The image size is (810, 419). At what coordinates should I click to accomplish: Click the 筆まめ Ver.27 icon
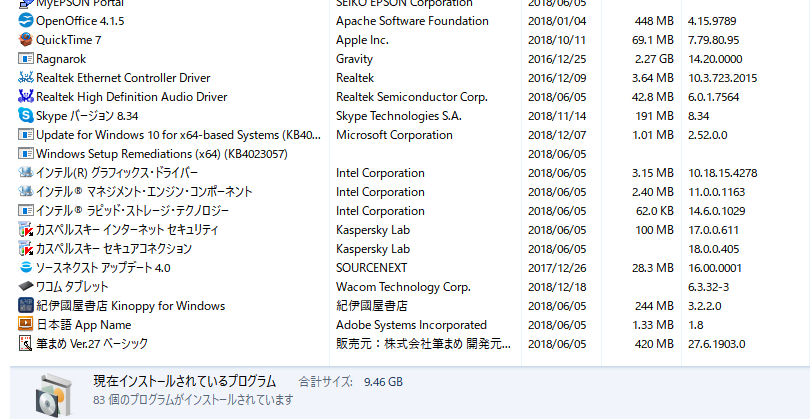26,344
